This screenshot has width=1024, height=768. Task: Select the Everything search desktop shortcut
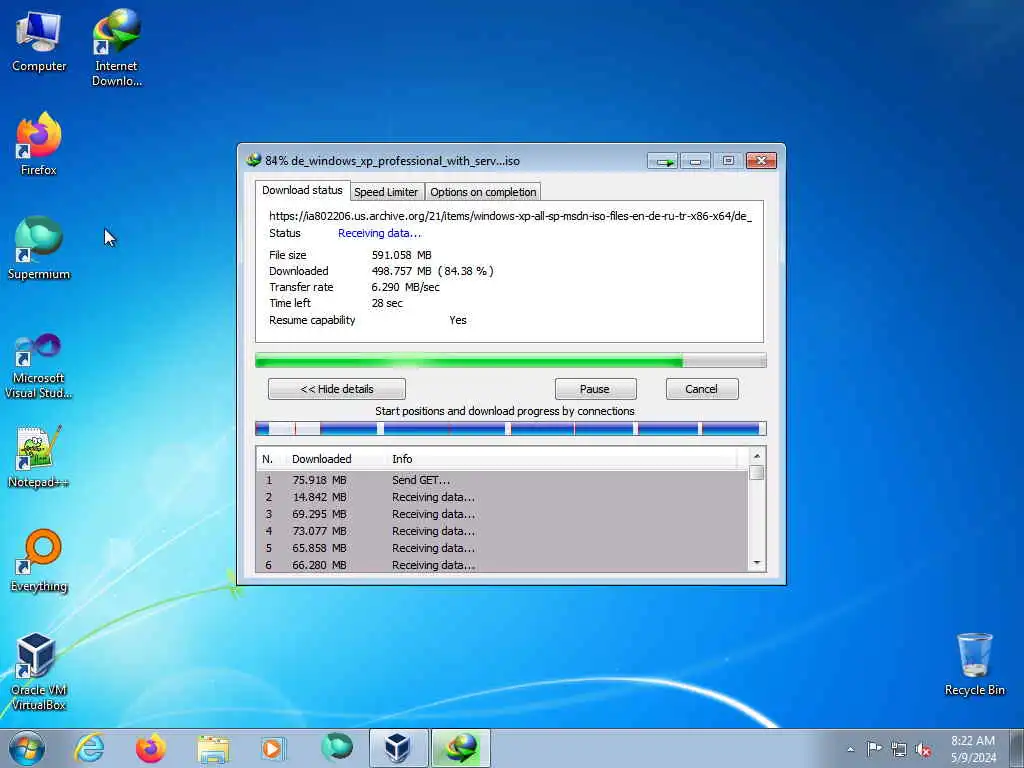click(39, 560)
